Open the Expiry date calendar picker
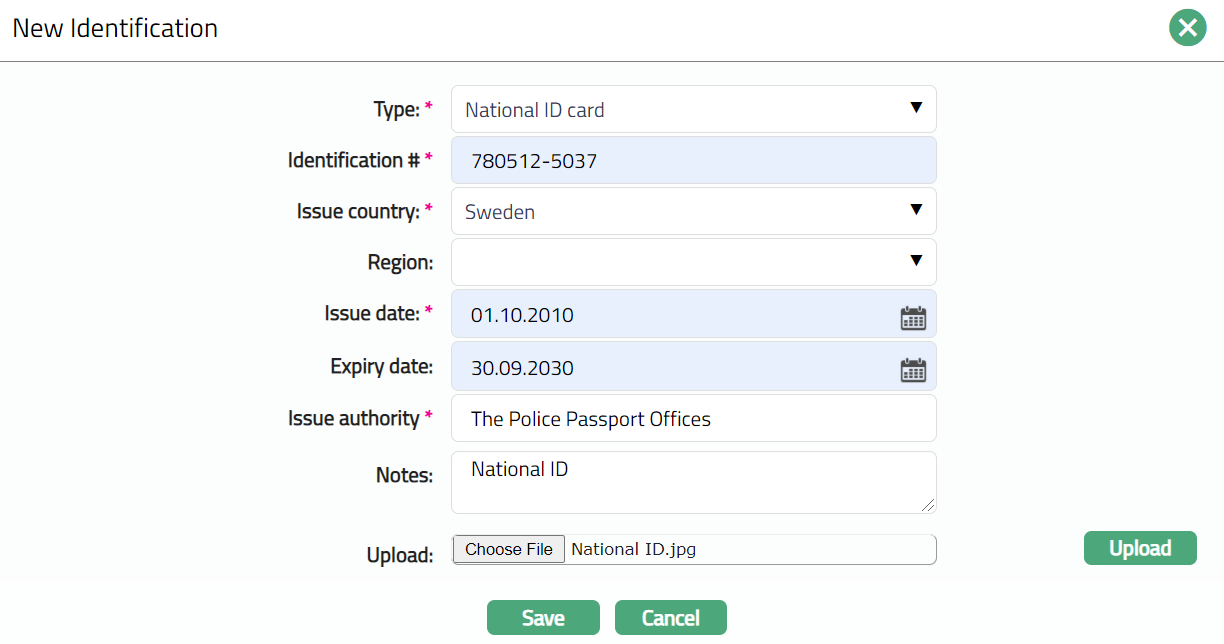The image size is (1224, 644). 913,370
